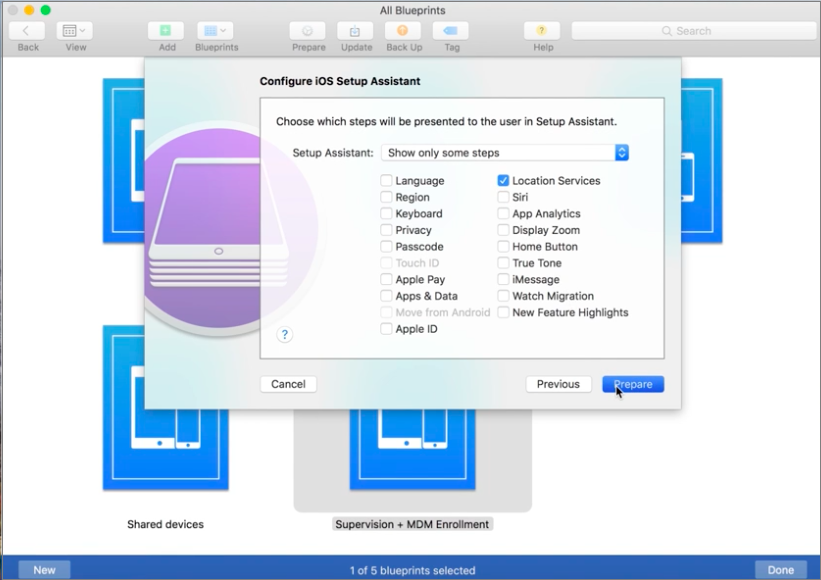Click the All Blueprints title bar
821x580 pixels.
point(410,11)
